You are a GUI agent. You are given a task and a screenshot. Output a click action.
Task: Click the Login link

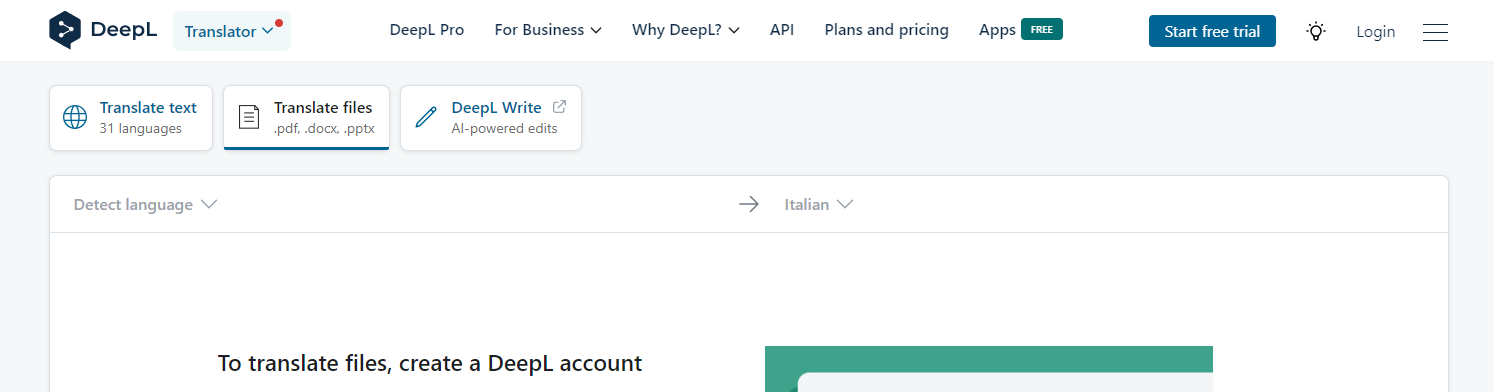[x=1375, y=32]
